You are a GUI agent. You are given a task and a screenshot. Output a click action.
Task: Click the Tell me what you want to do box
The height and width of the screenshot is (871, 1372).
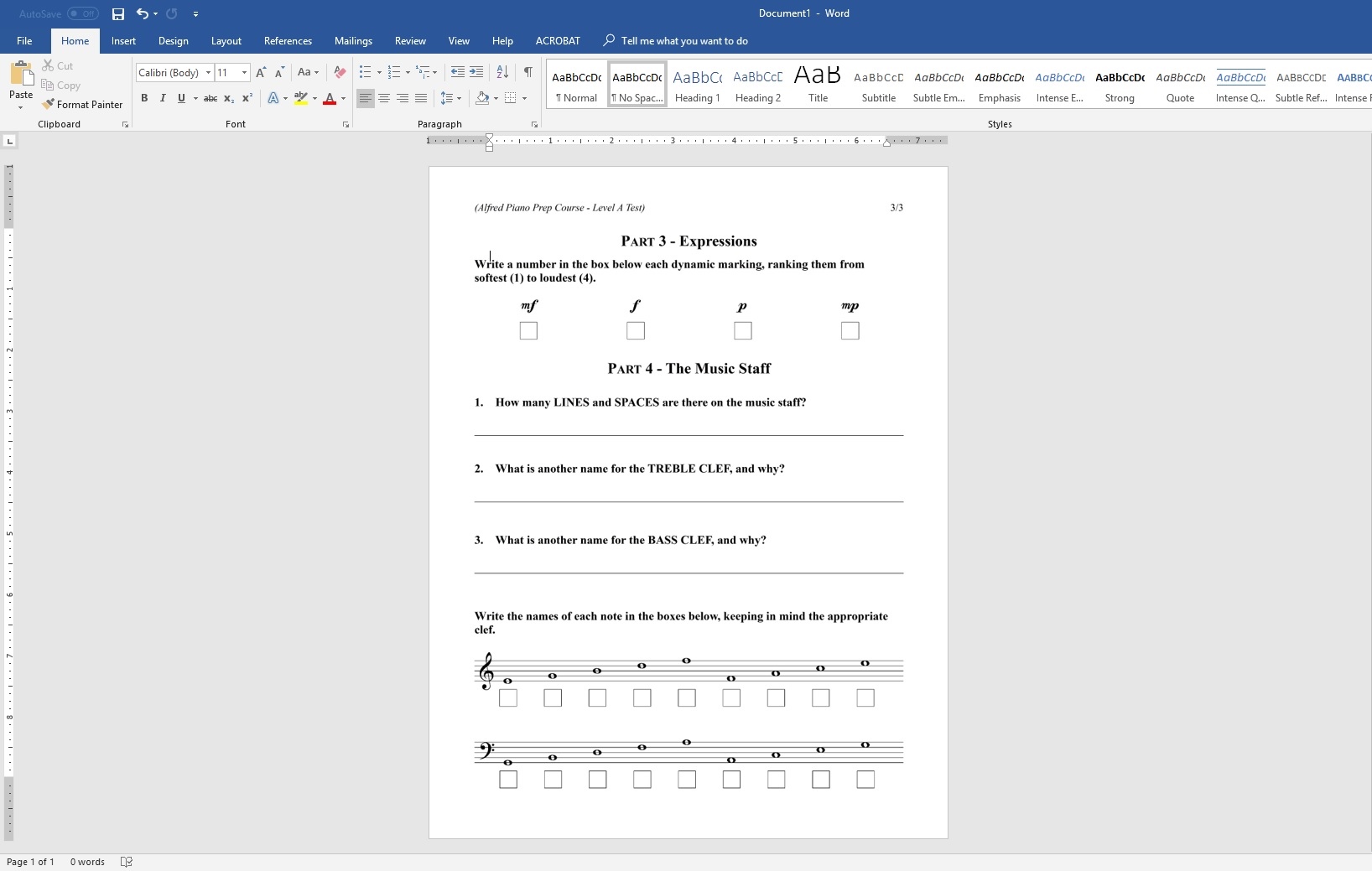[x=683, y=41]
